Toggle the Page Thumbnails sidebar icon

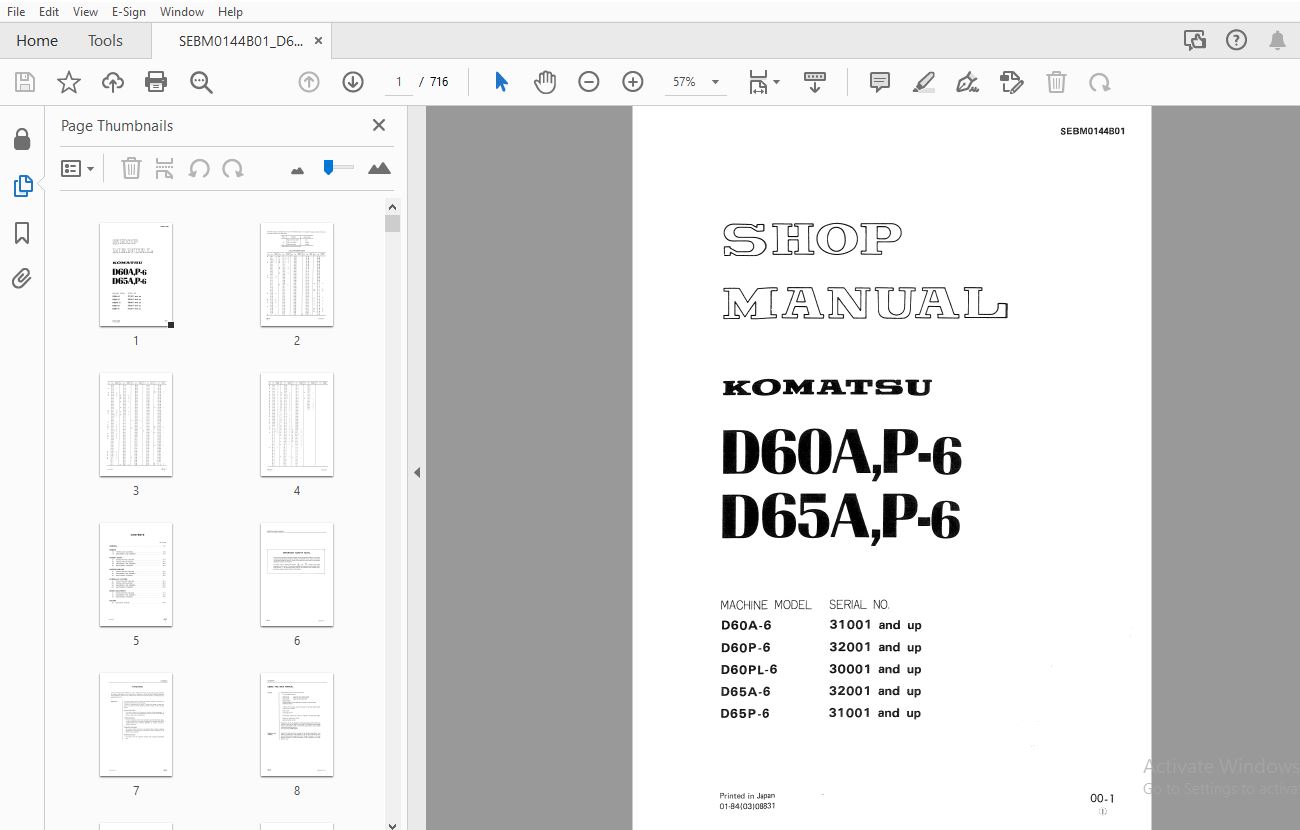coord(22,186)
